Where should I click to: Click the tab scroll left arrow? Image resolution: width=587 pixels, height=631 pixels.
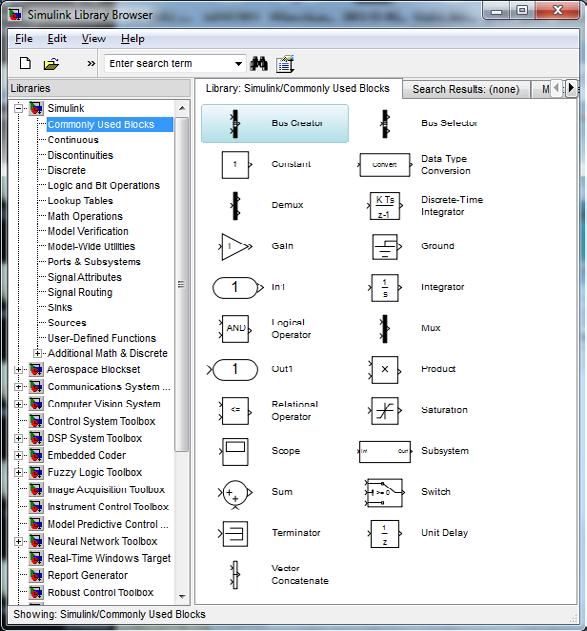pyautogui.click(x=556, y=88)
